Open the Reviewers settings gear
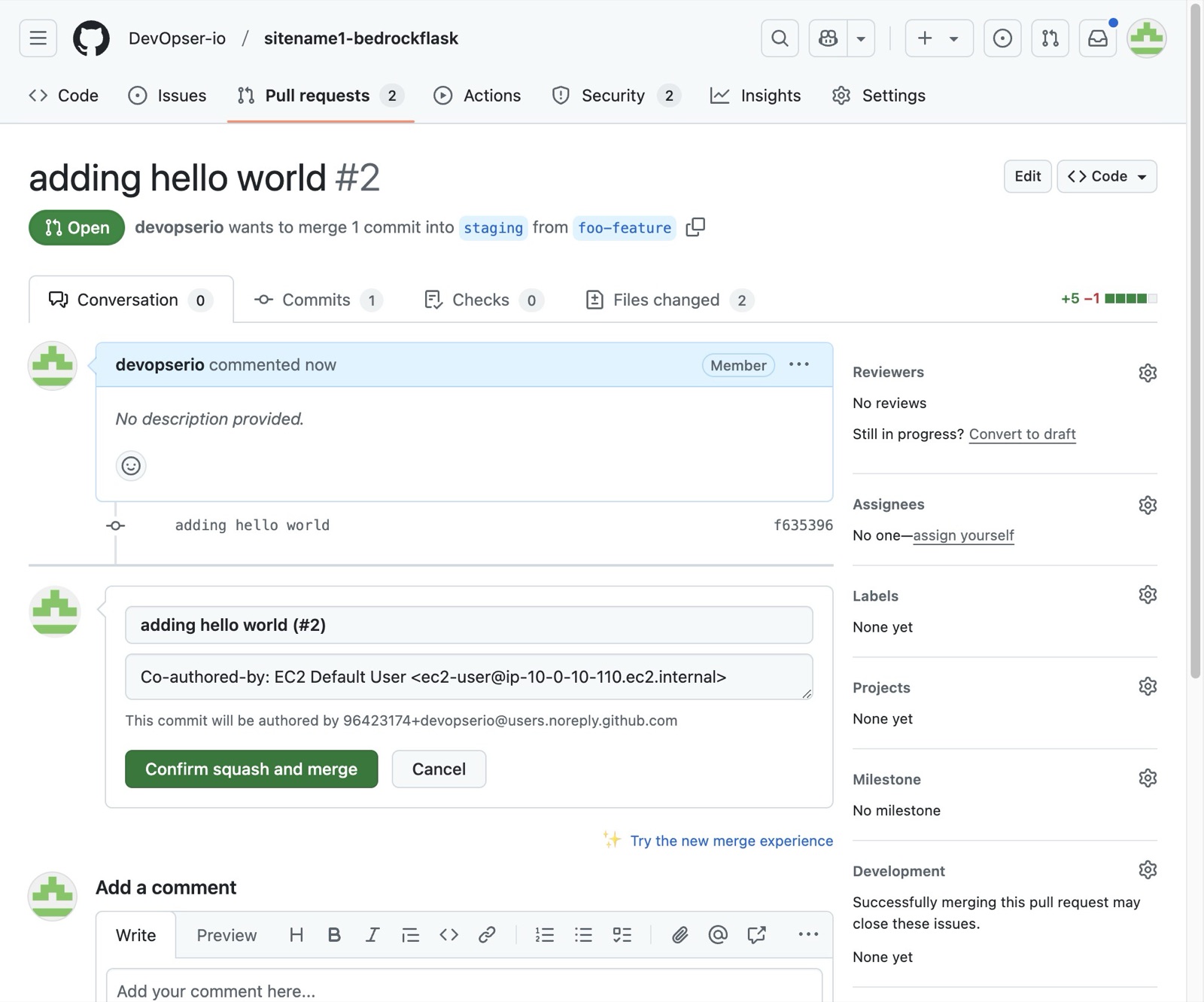This screenshot has width=1204, height=1002. click(1147, 373)
